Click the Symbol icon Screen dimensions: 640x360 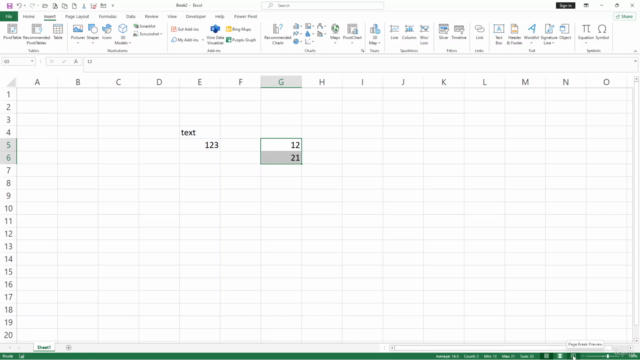[x=602, y=32]
